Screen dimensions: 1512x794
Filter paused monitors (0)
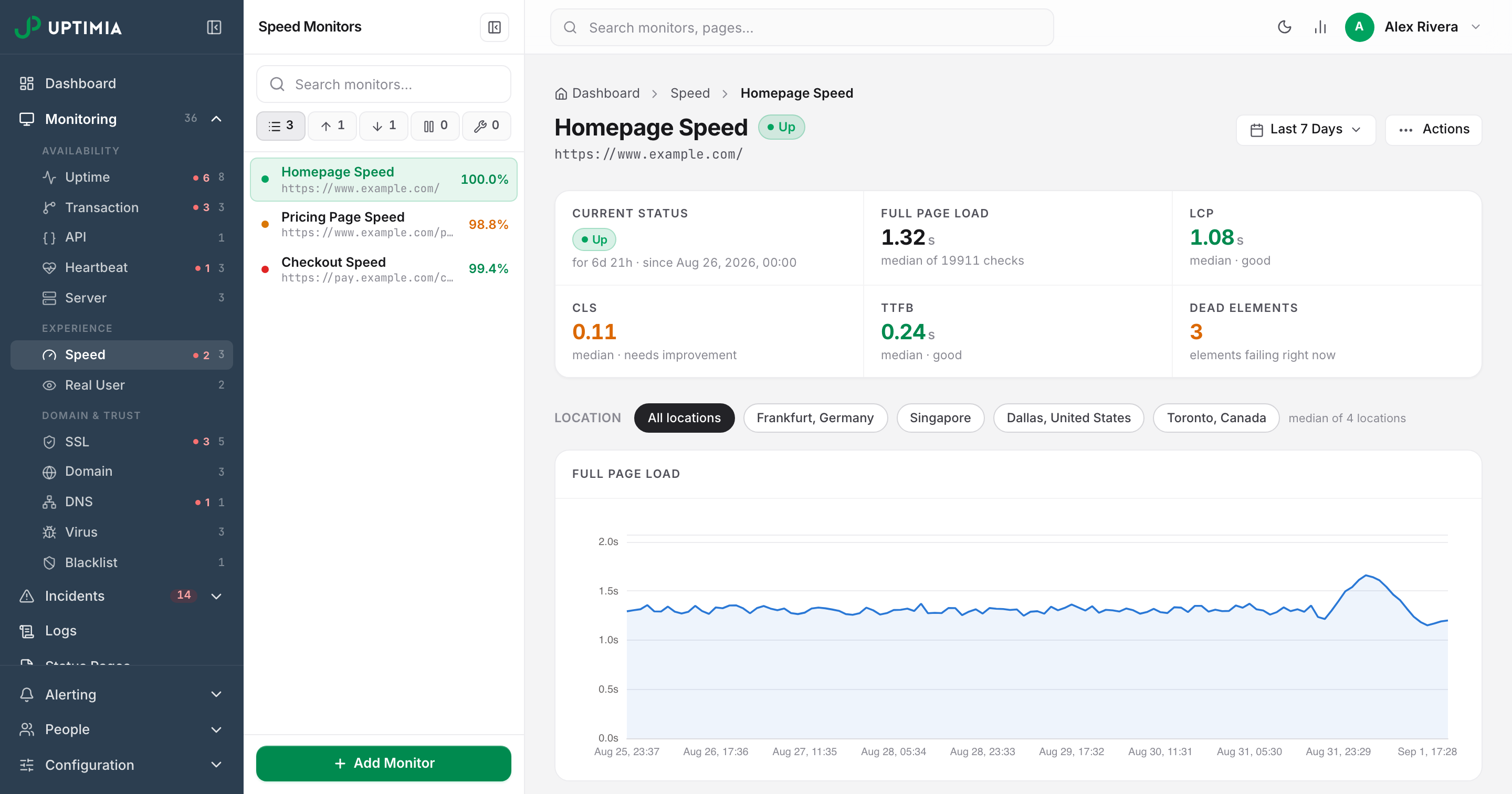click(435, 126)
